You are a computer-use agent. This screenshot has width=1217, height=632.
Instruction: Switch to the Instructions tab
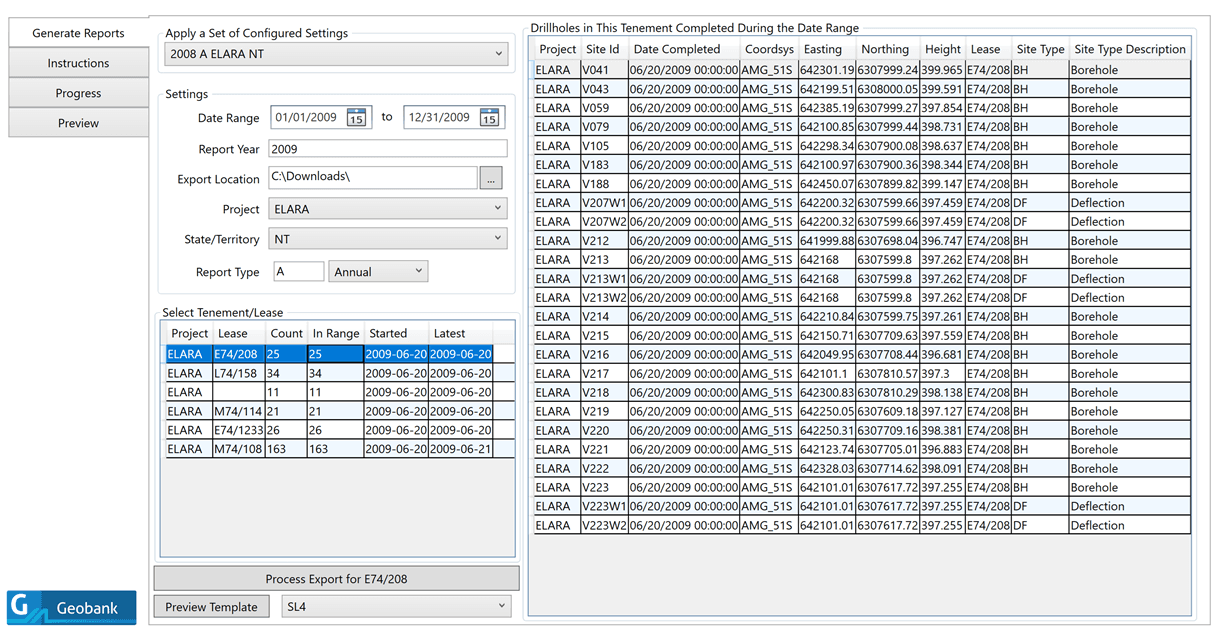click(x=78, y=63)
